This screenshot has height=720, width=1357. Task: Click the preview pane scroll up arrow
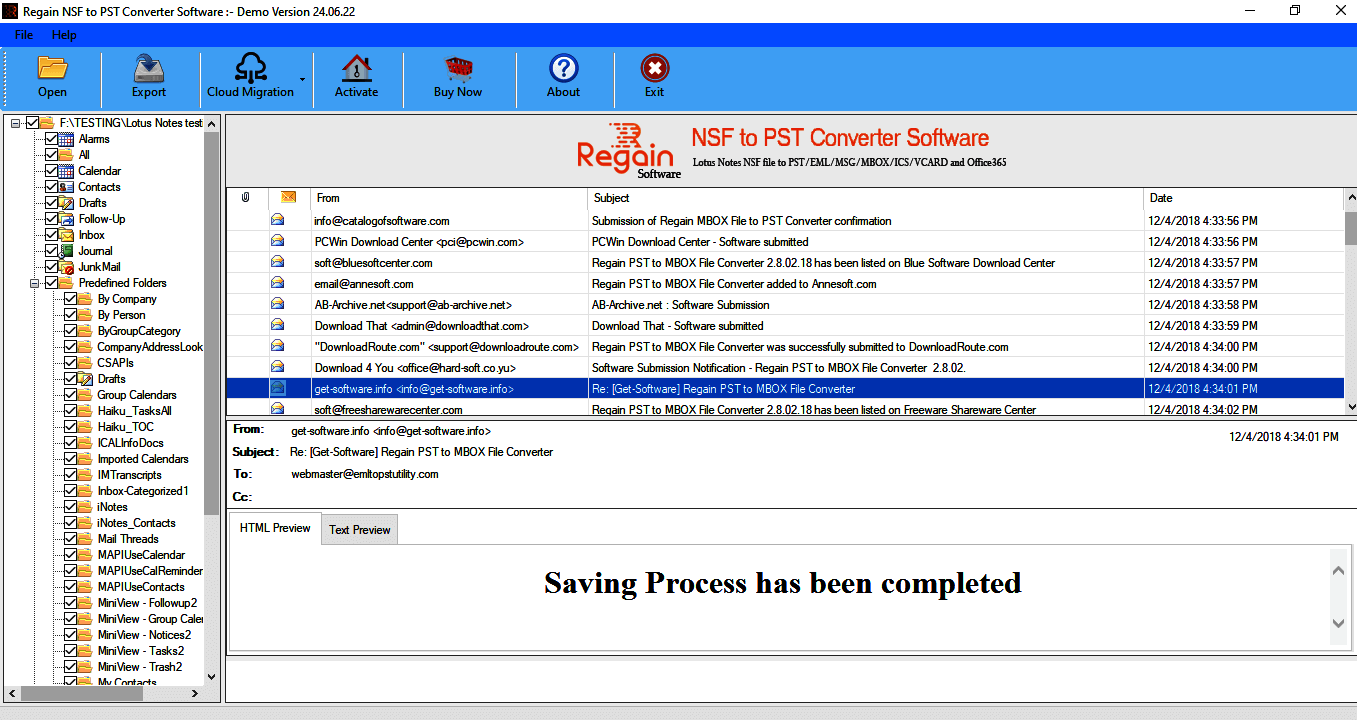pos(1340,570)
